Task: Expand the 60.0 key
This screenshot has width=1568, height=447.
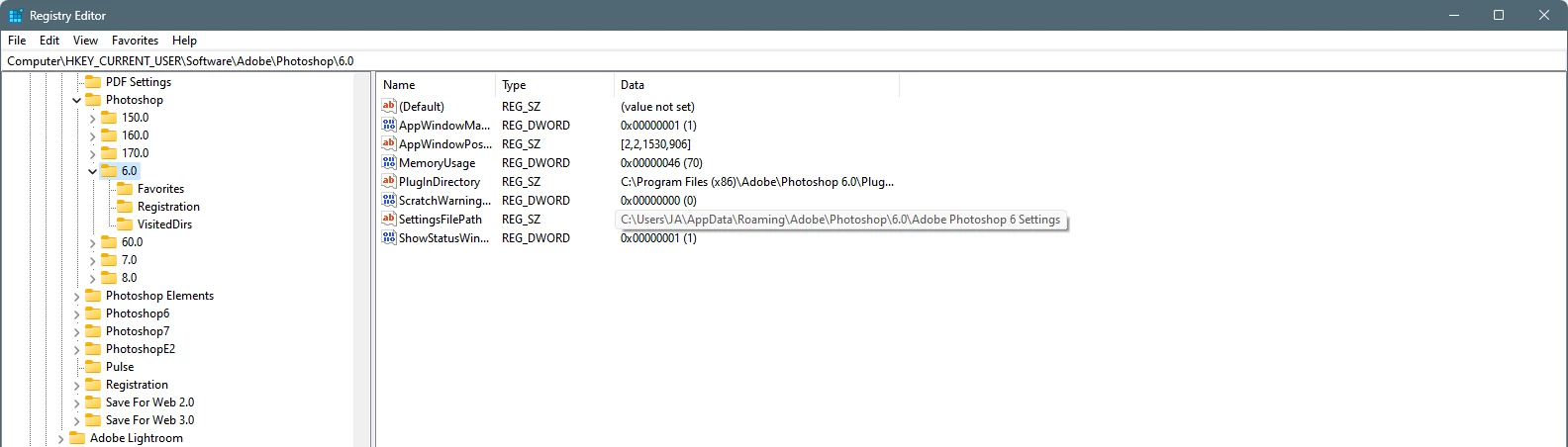Action: (x=92, y=242)
